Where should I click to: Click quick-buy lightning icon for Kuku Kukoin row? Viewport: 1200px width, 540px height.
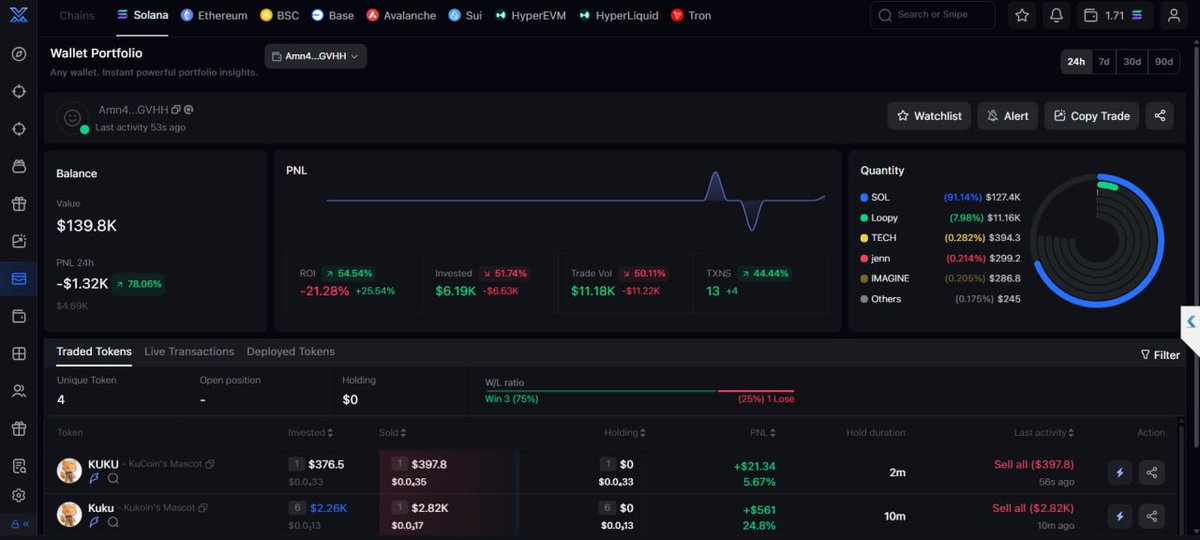pos(1120,516)
